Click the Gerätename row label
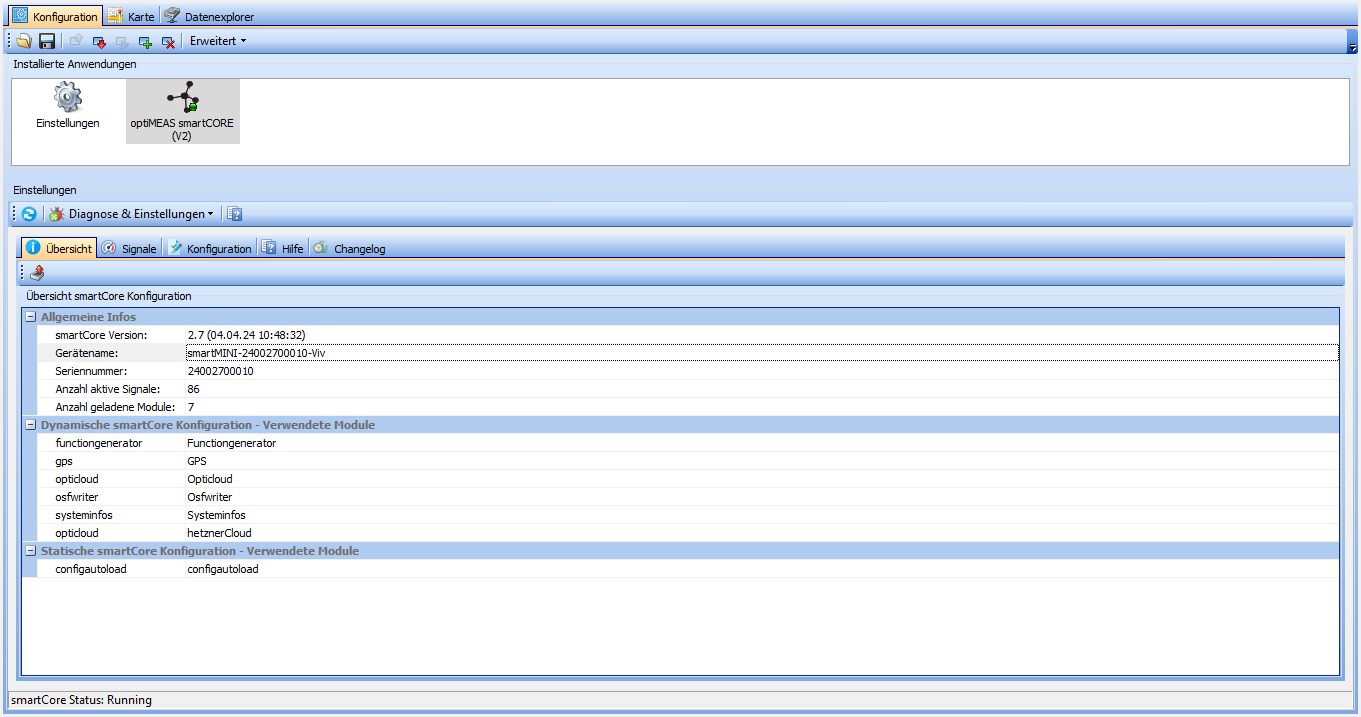 87,353
